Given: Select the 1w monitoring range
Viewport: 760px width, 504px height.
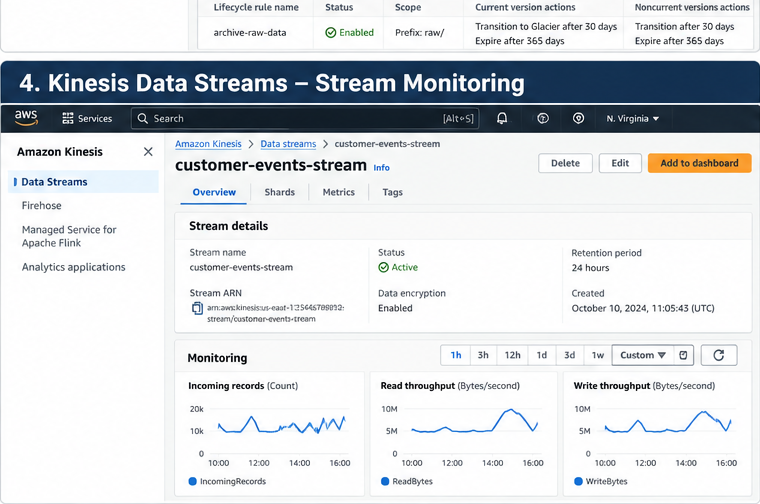Looking at the screenshot, I should click(x=598, y=355).
